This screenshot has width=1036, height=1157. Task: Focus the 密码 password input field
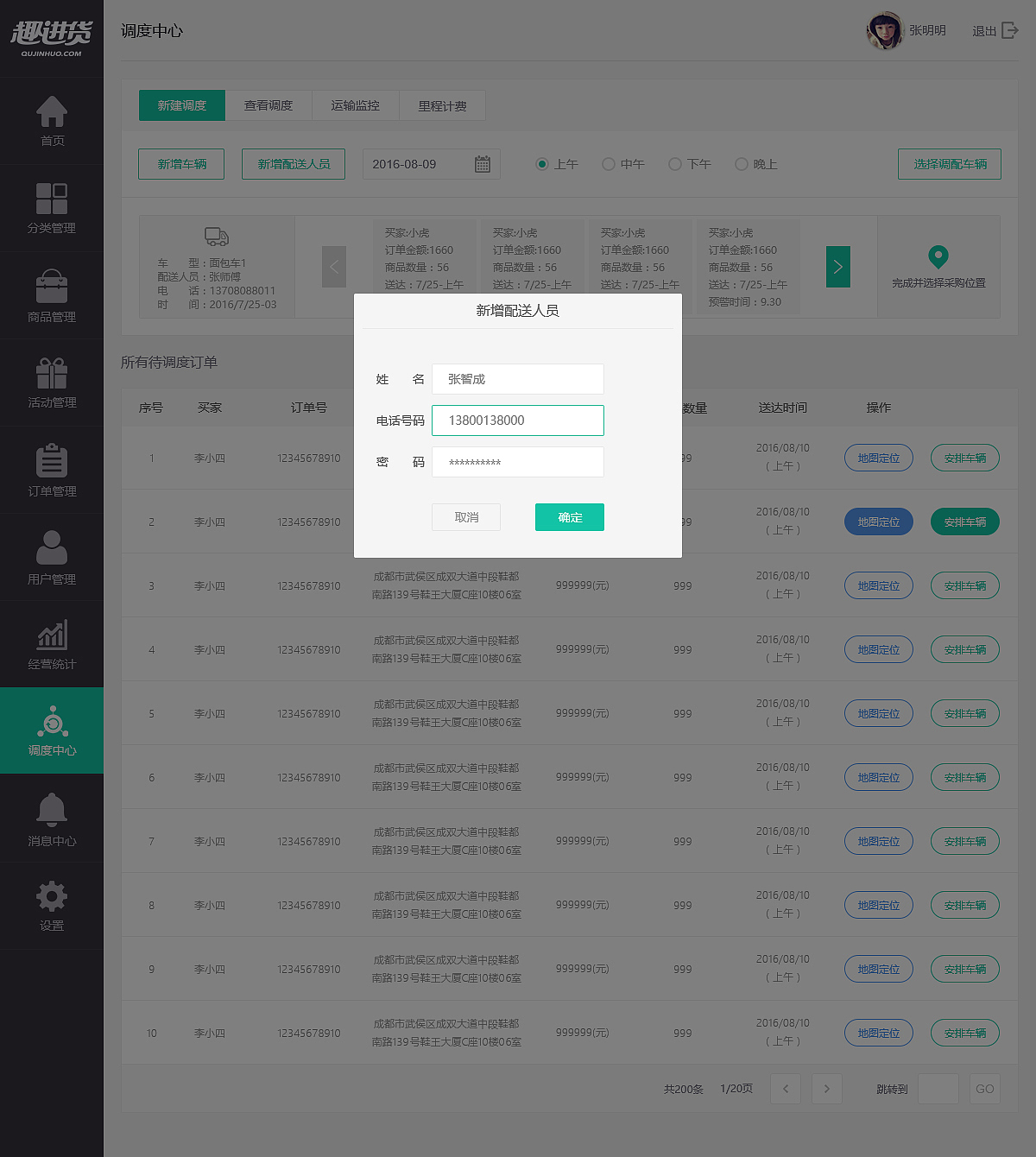coord(518,462)
